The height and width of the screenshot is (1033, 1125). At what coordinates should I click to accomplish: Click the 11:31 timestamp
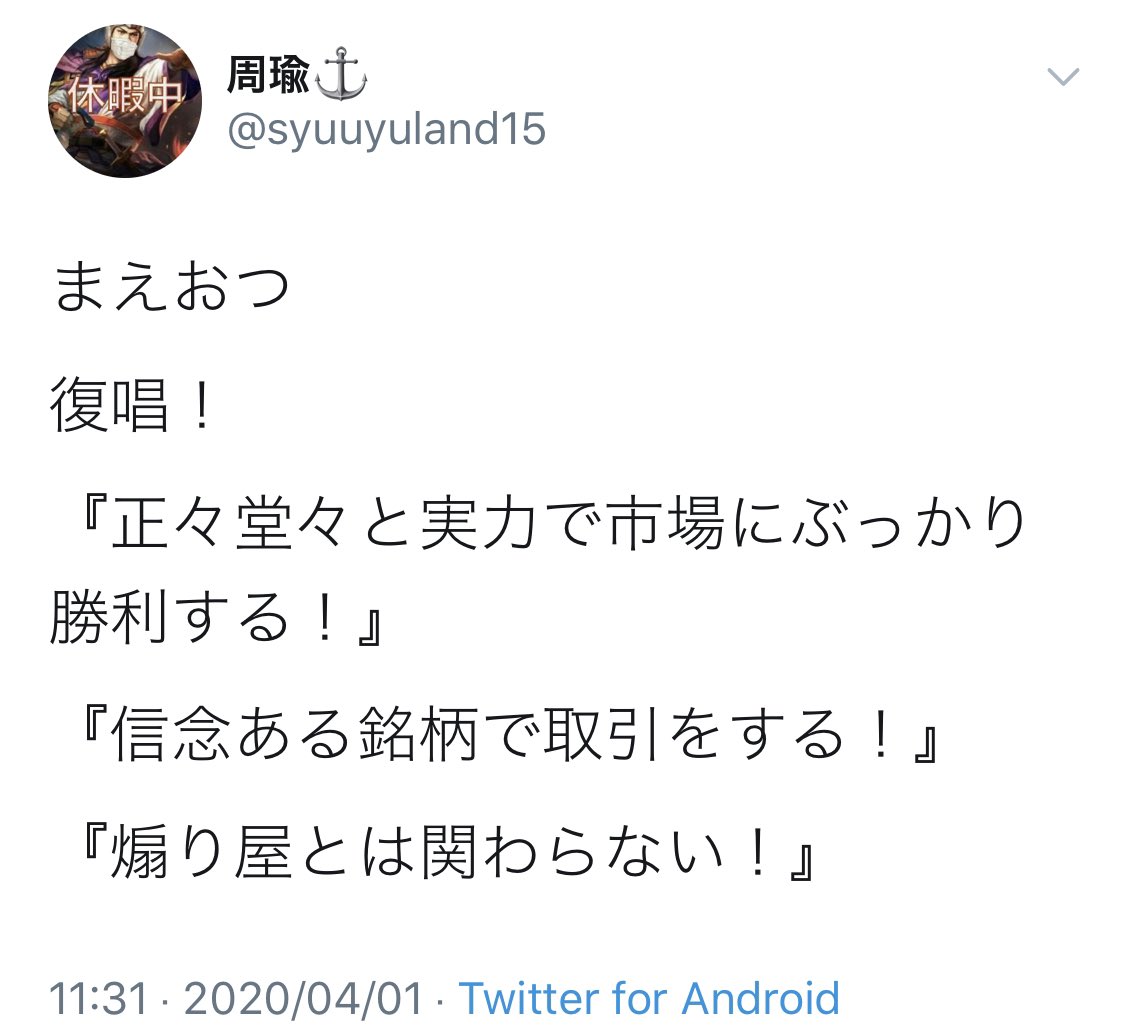98,998
